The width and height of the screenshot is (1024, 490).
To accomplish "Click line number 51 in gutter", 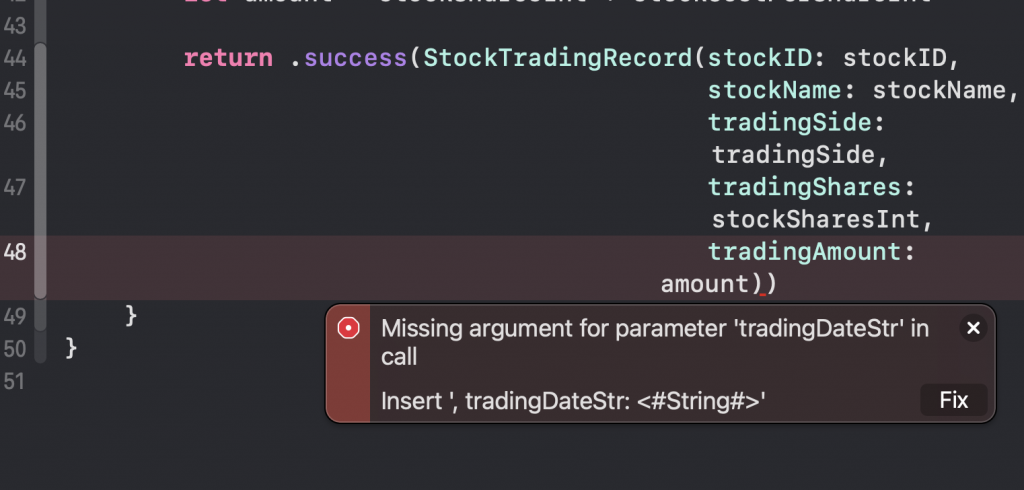I will pos(15,381).
